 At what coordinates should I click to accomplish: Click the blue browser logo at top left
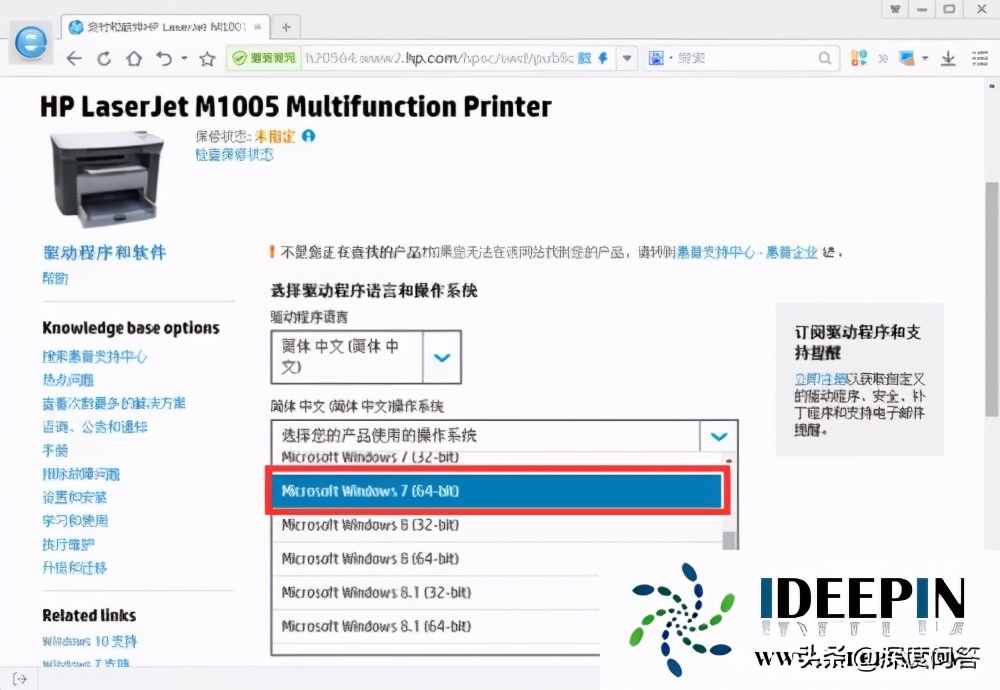[x=30, y=44]
